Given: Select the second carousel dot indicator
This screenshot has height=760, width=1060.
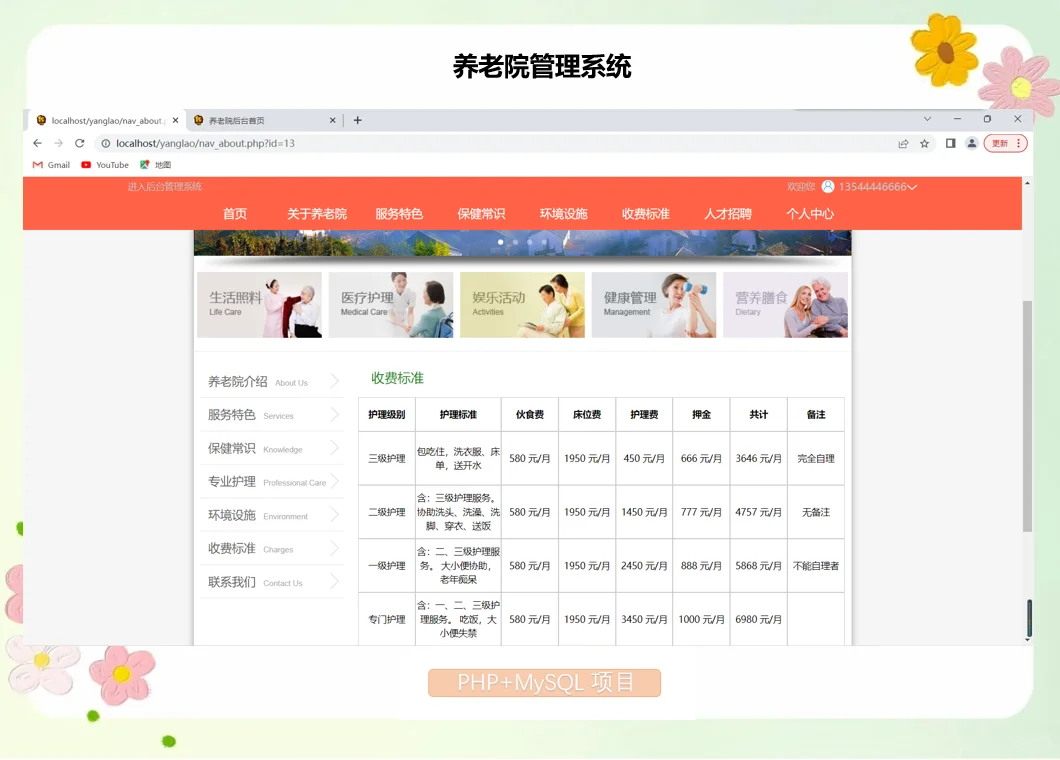Looking at the screenshot, I should coord(515,241).
